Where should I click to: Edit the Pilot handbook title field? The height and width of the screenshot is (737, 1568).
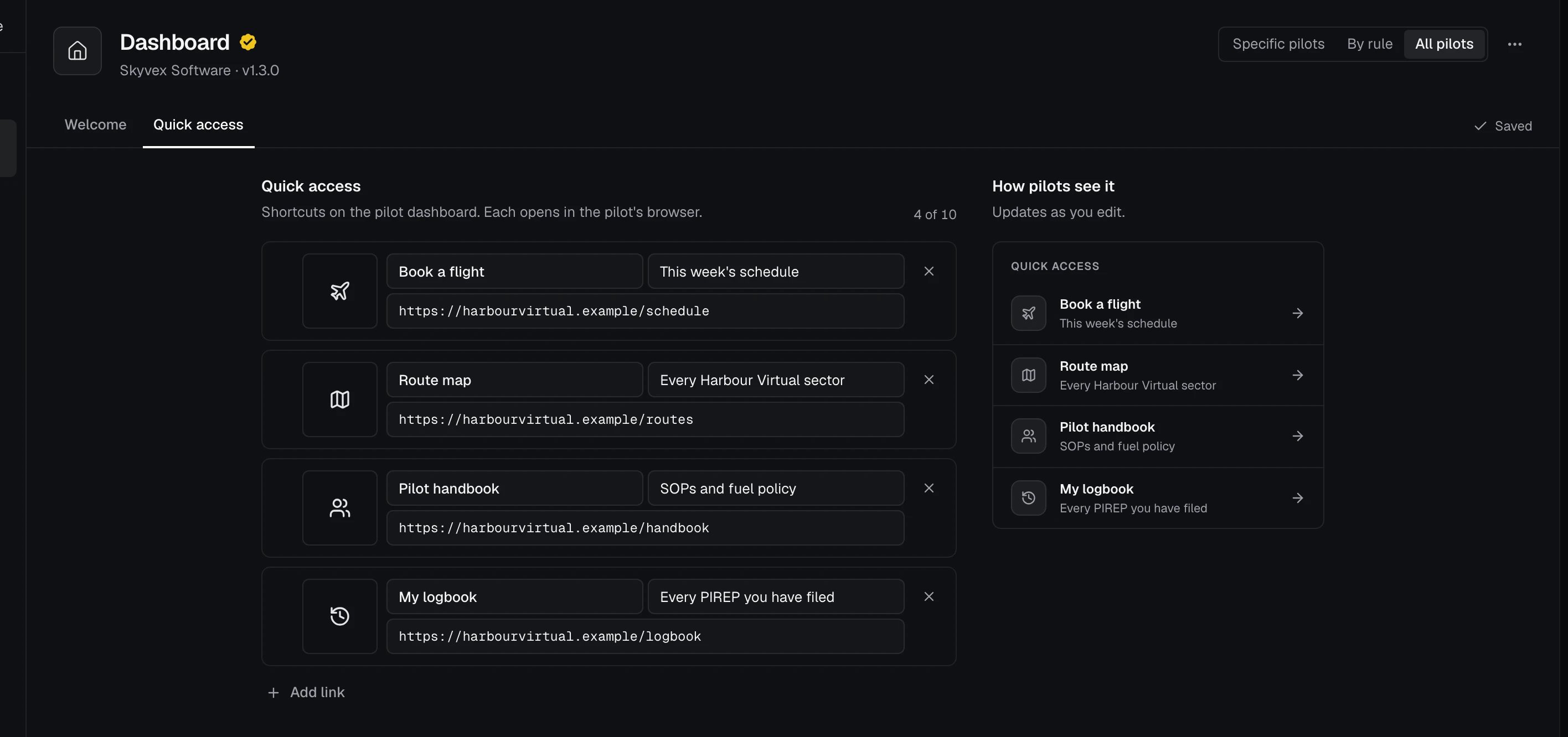pyautogui.click(x=514, y=489)
